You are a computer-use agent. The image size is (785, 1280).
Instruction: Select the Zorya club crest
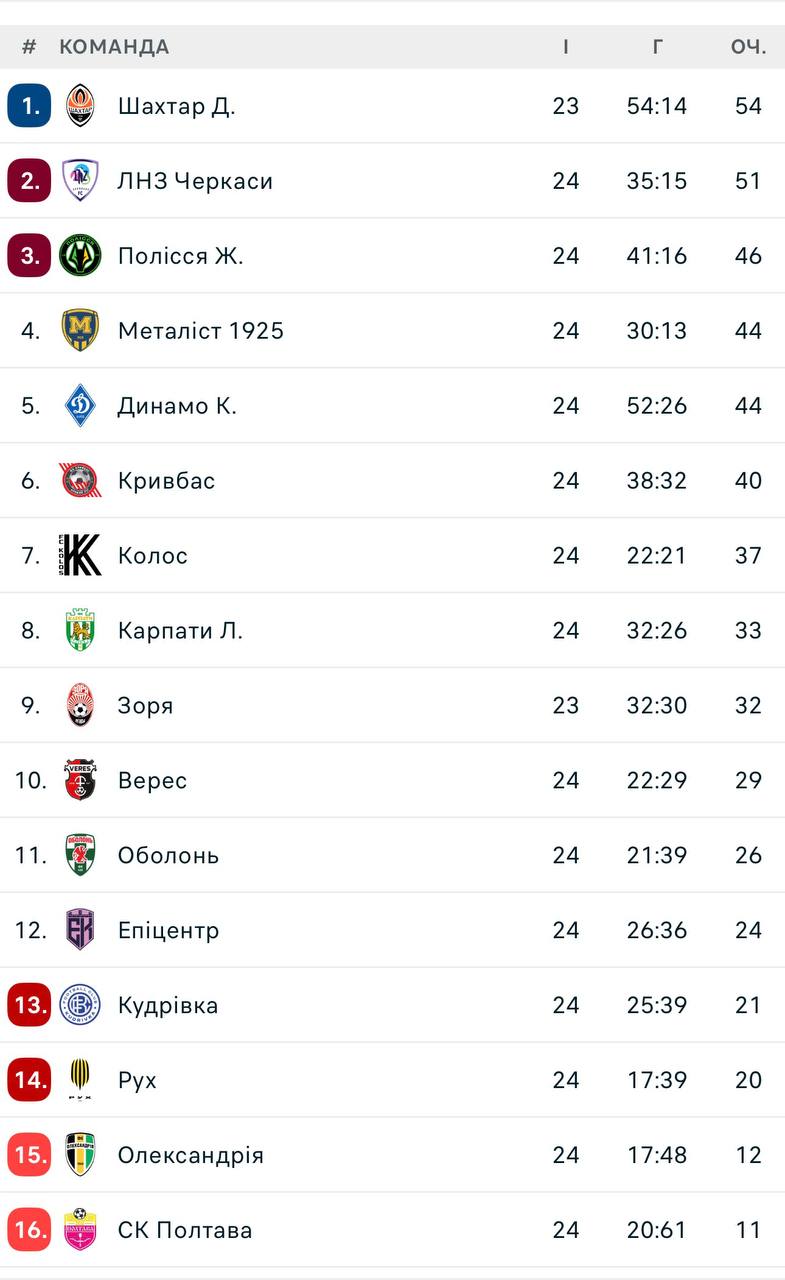click(80, 706)
